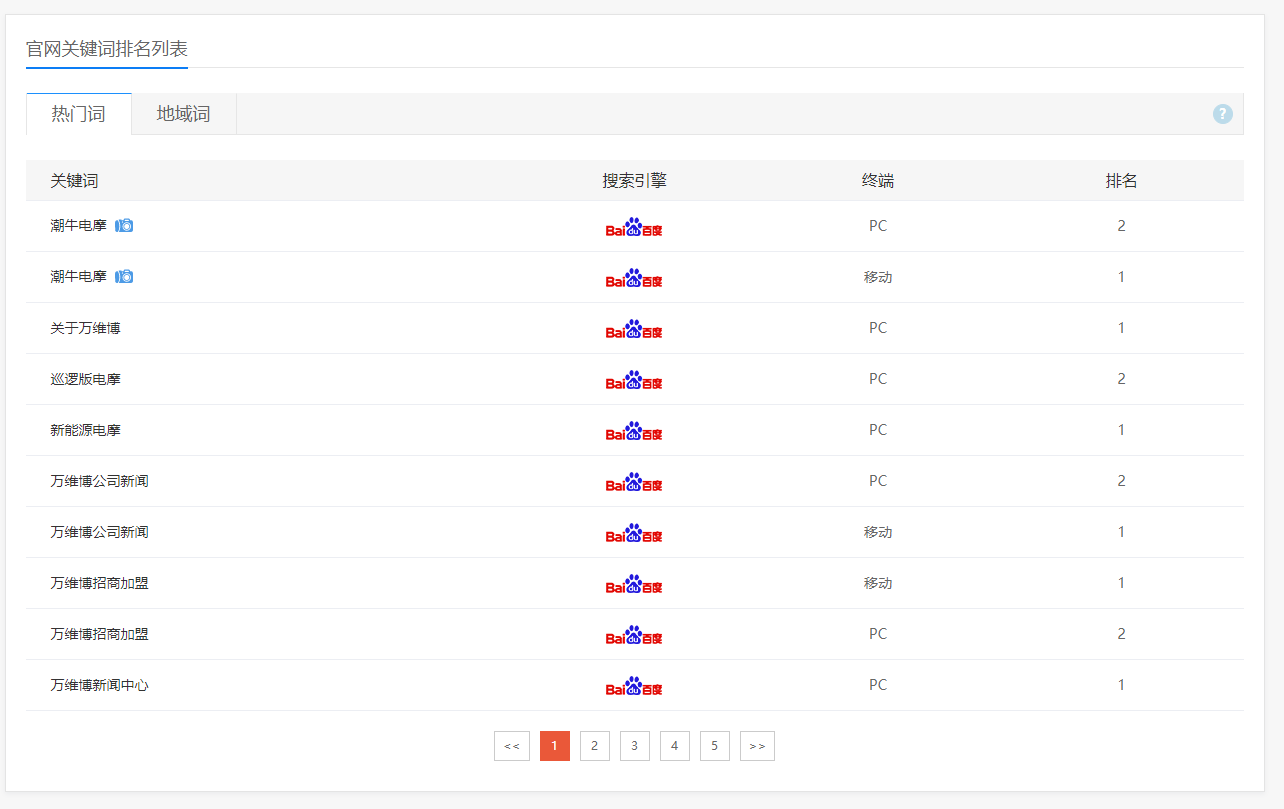Go to page 2
Screen dimensions: 1284x809
point(595,746)
